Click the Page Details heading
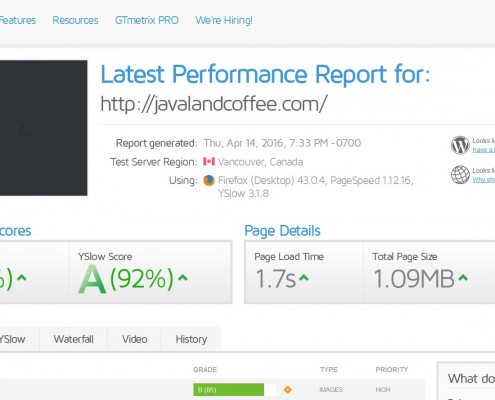 pyautogui.click(x=282, y=231)
